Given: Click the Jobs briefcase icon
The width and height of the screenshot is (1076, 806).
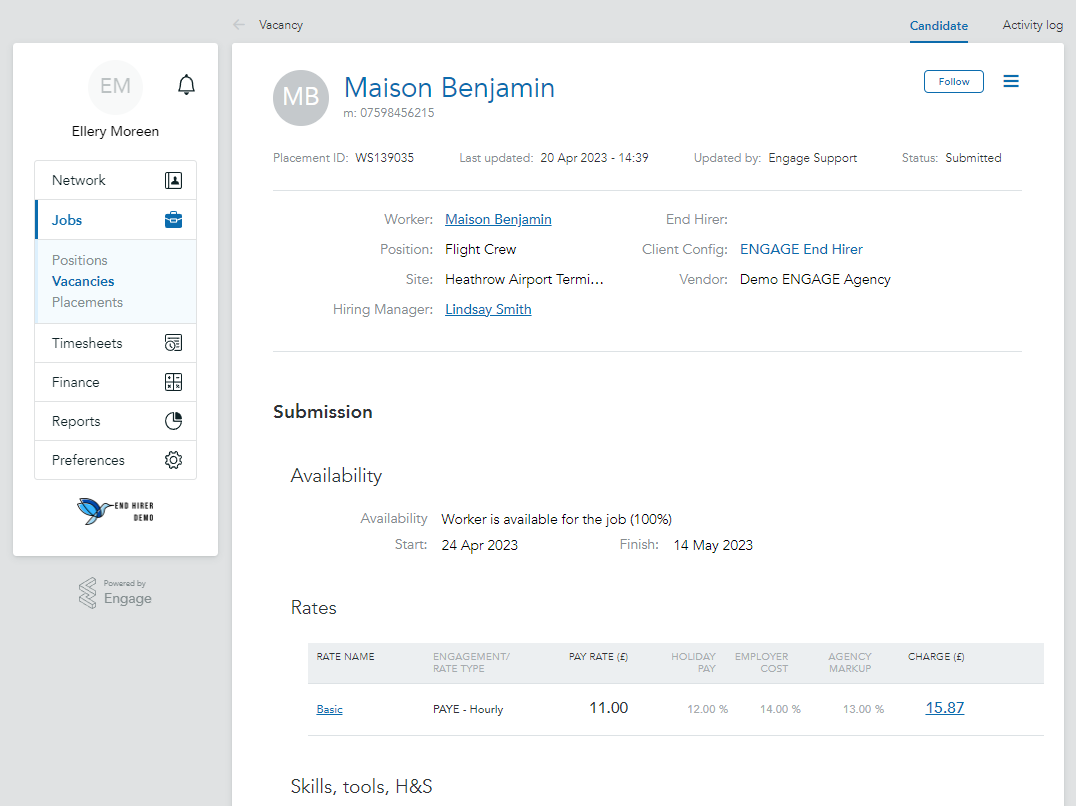Looking at the screenshot, I should pos(174,220).
